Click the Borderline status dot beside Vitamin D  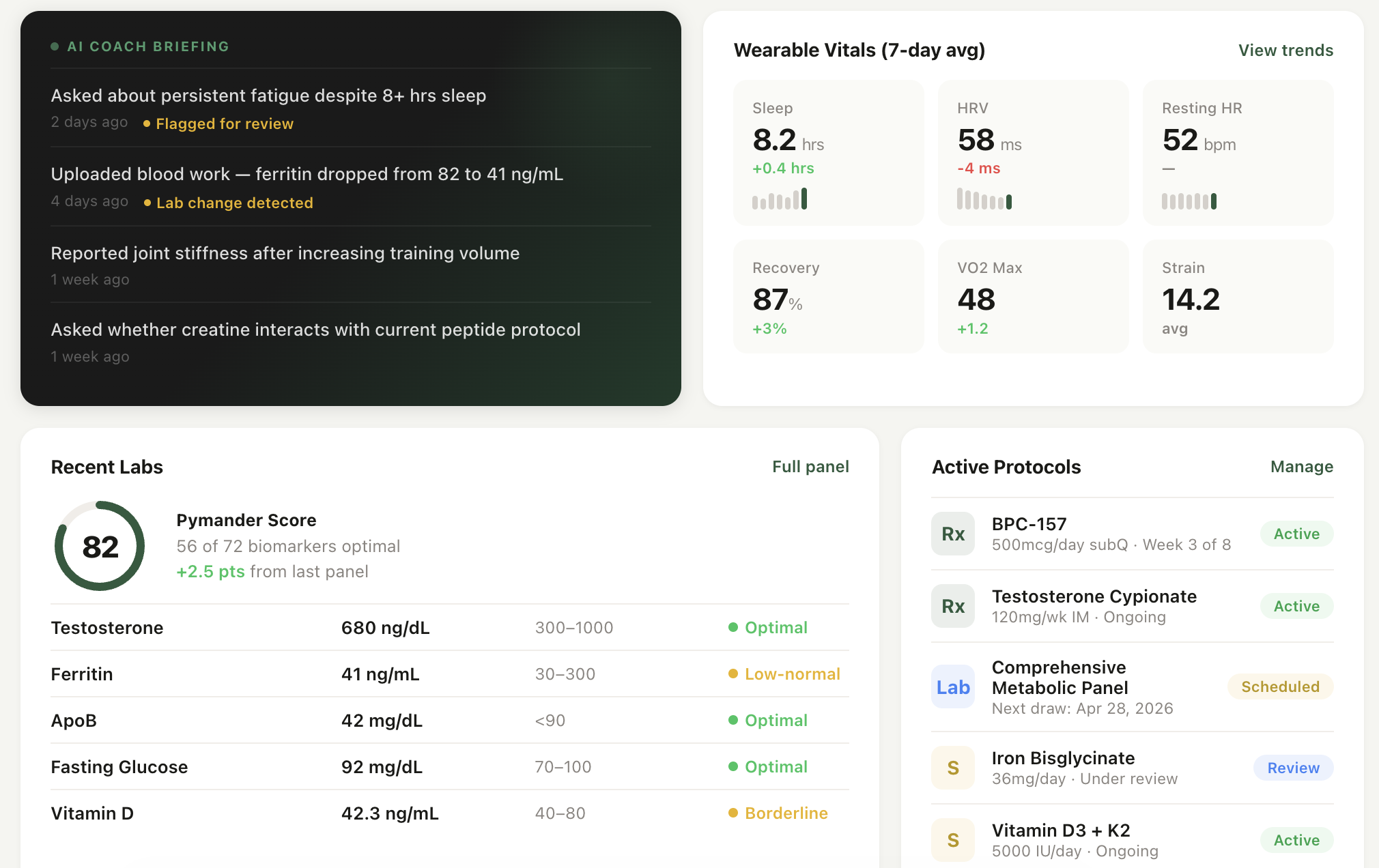point(733,813)
